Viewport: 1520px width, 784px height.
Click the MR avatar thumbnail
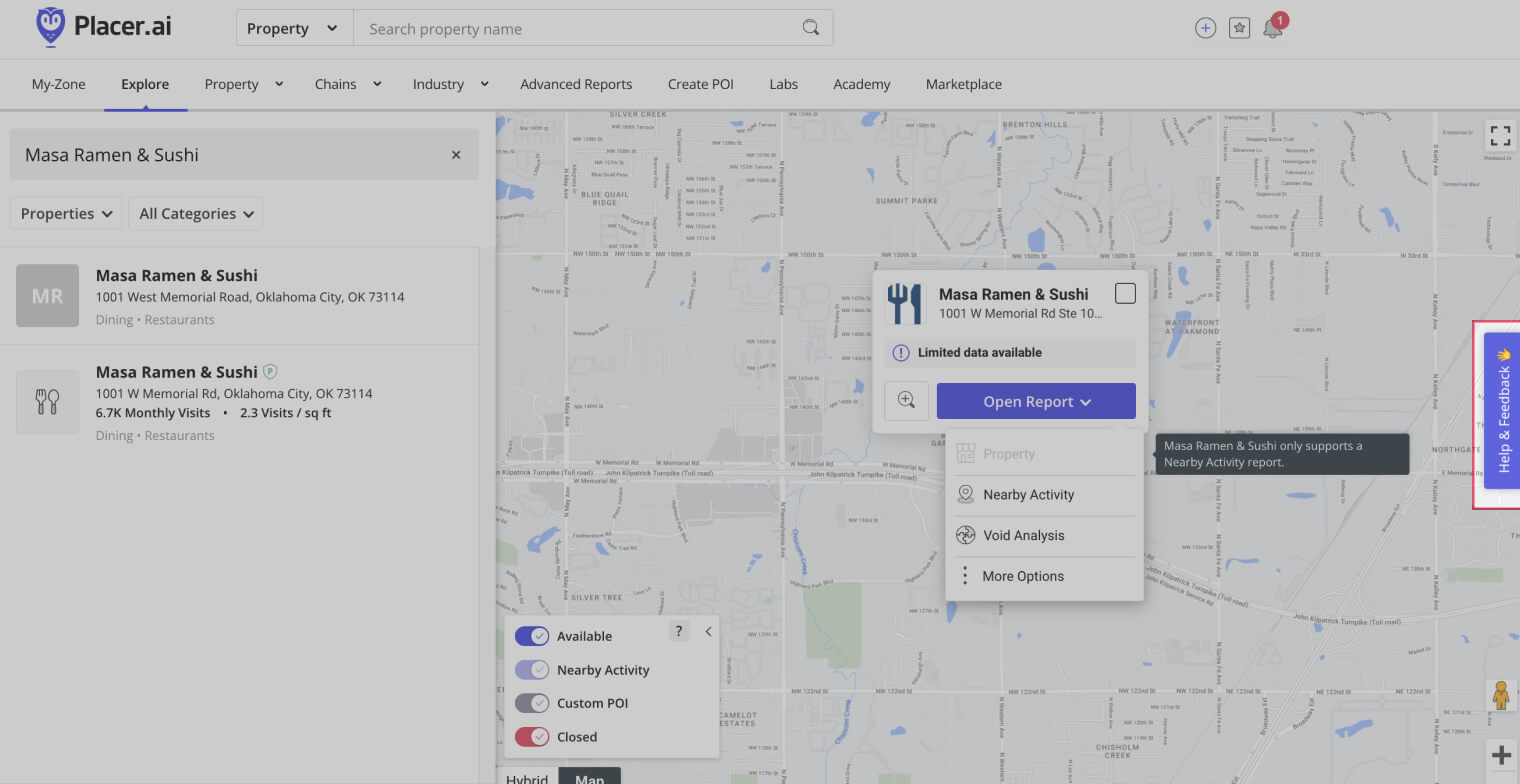click(x=47, y=296)
